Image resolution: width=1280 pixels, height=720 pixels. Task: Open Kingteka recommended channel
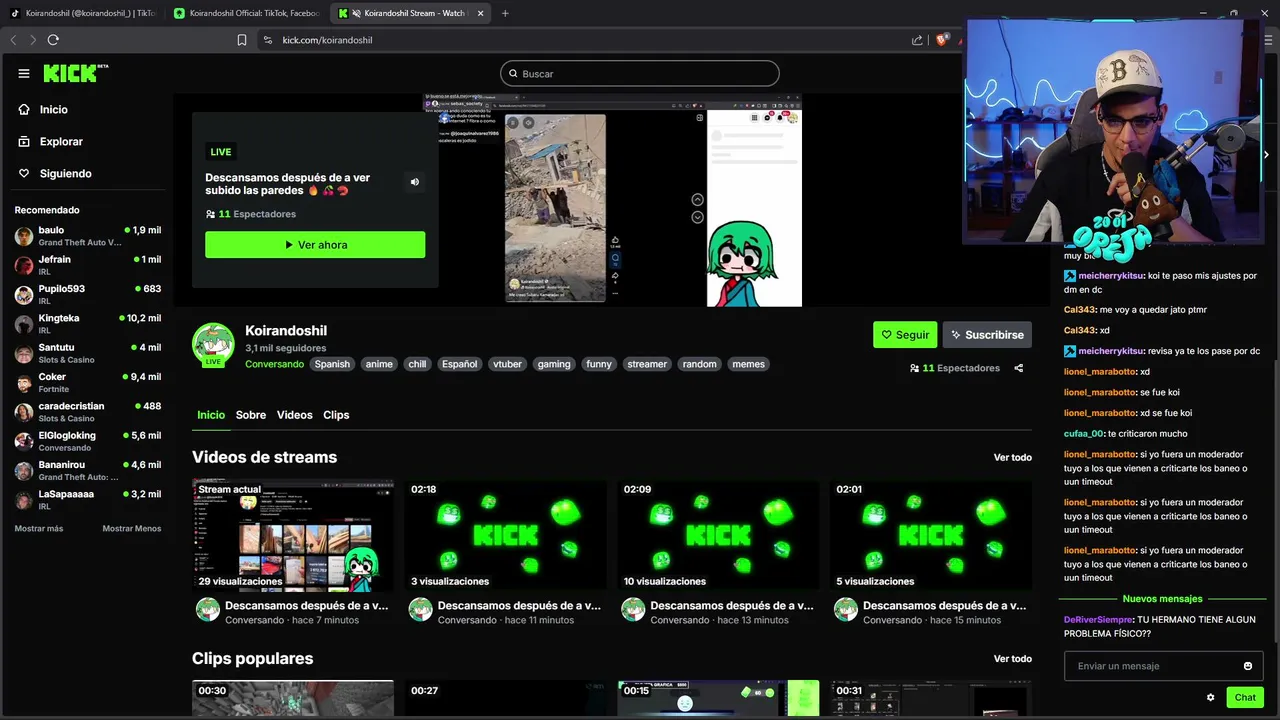point(88,324)
